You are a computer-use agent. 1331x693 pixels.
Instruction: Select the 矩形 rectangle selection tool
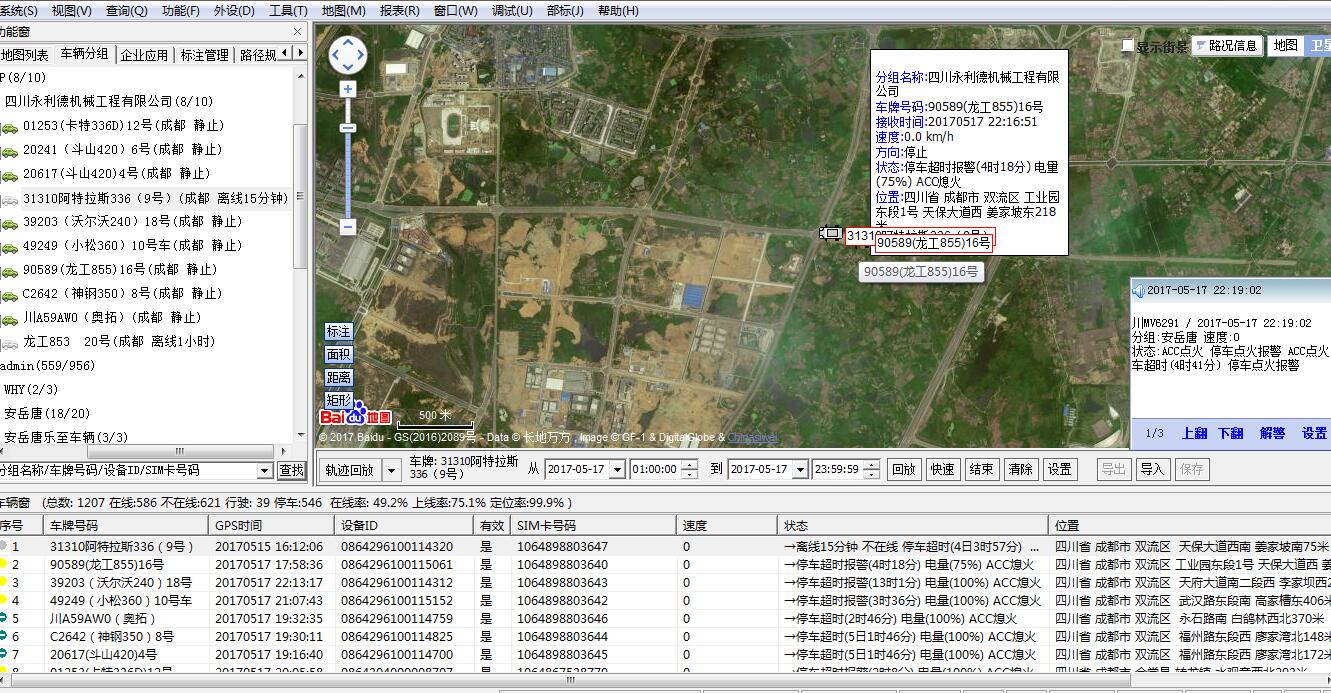(338, 400)
